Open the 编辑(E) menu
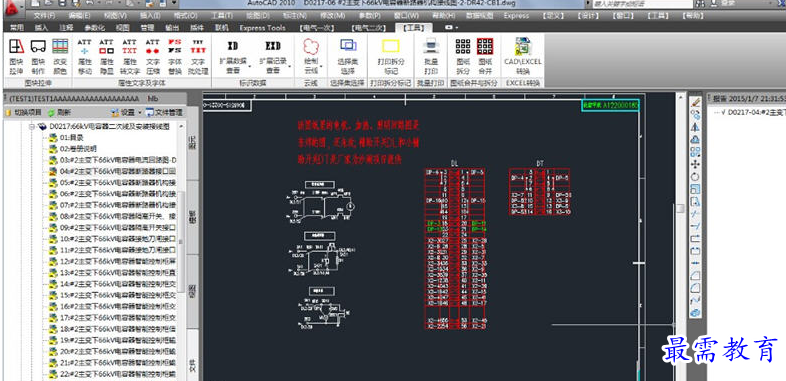 (x=79, y=16)
